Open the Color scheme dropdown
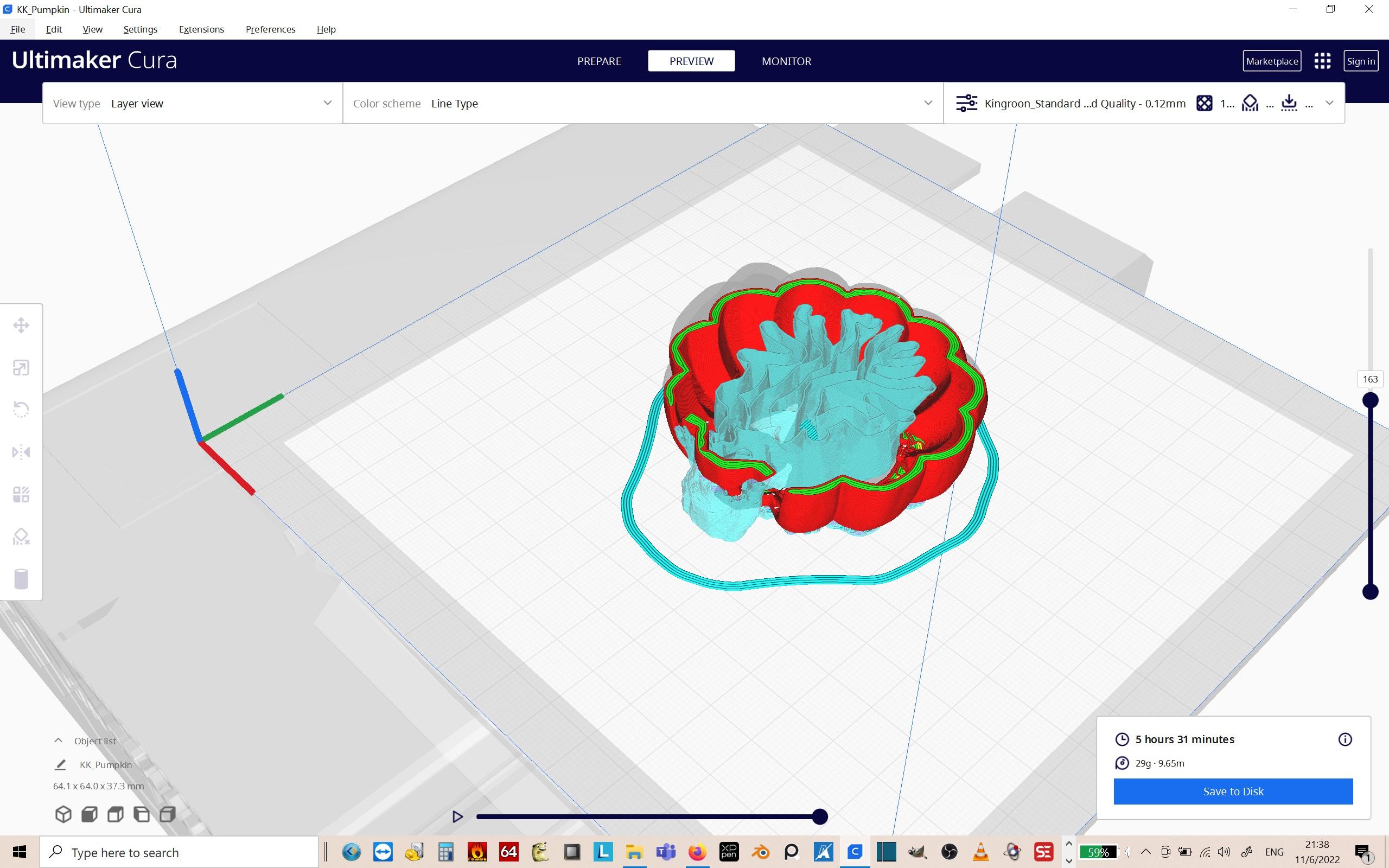1389x868 pixels. [x=643, y=103]
